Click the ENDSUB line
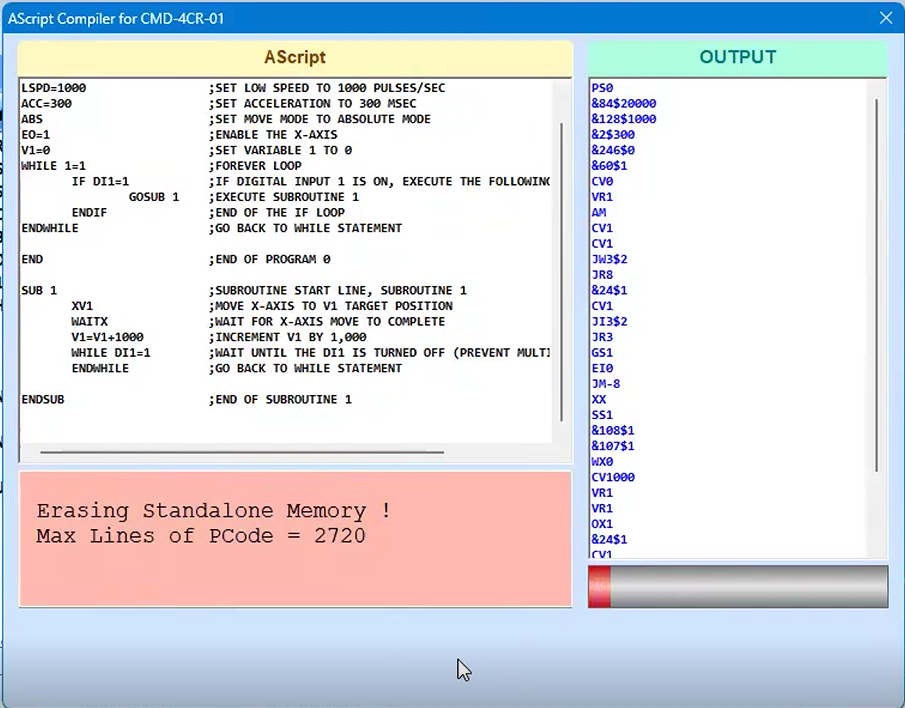Viewport: 905px width, 708px height. tap(43, 399)
